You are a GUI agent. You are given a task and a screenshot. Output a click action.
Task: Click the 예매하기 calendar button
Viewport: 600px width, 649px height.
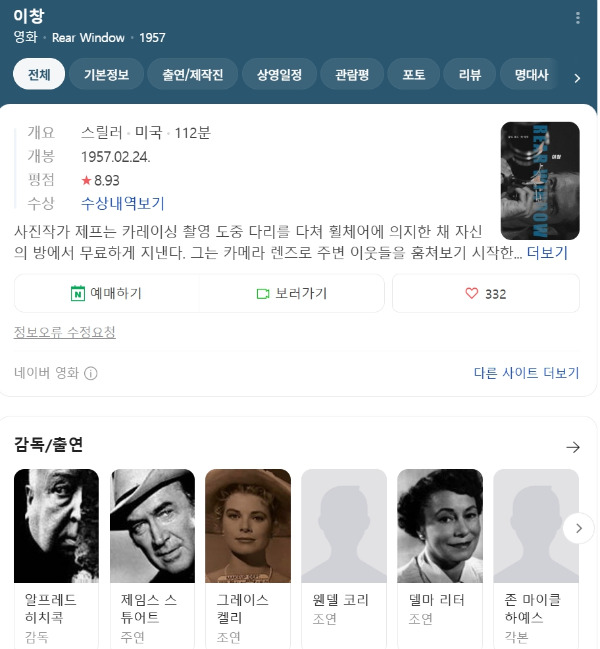tap(107, 293)
